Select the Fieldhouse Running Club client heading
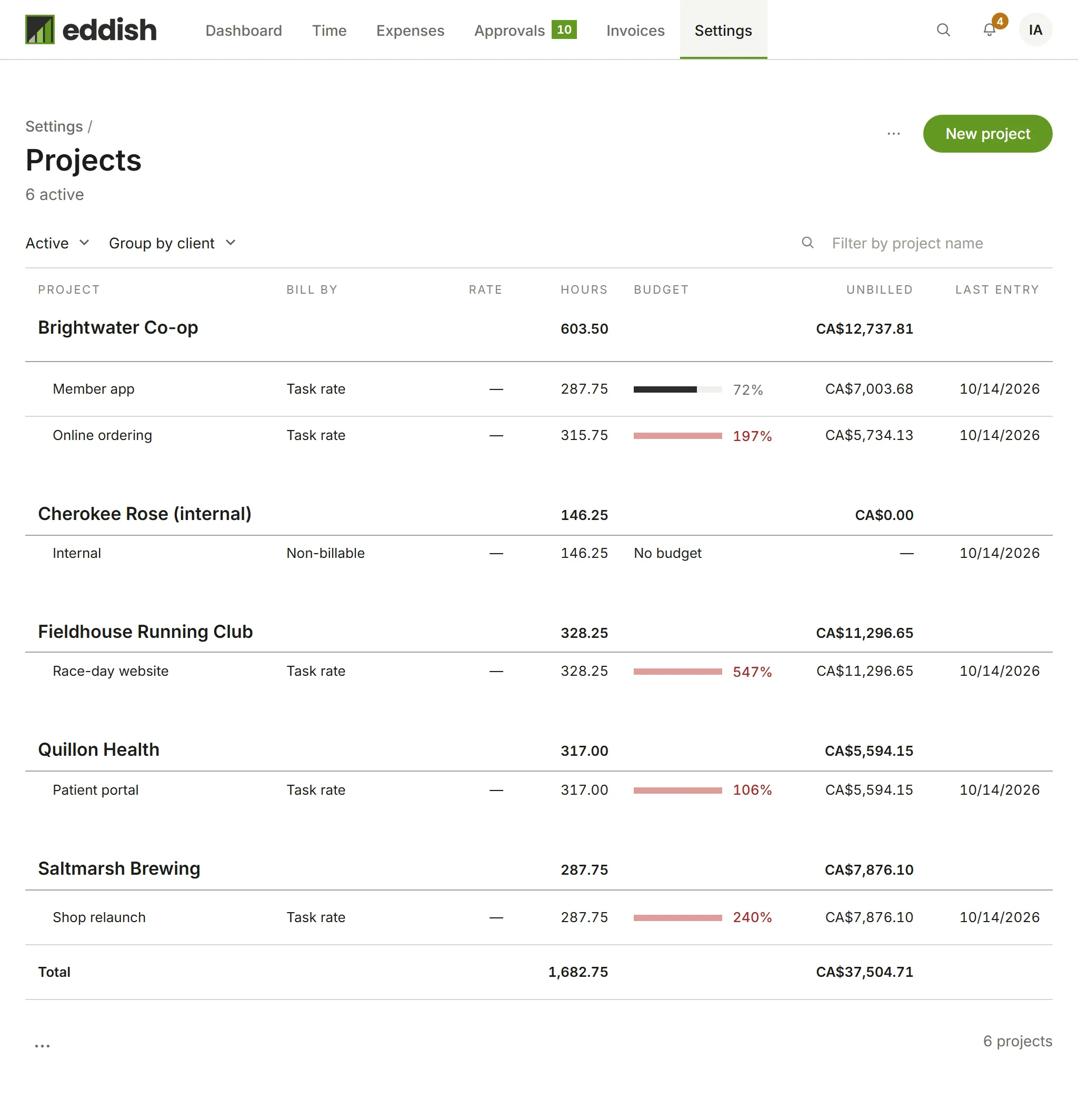 click(145, 632)
